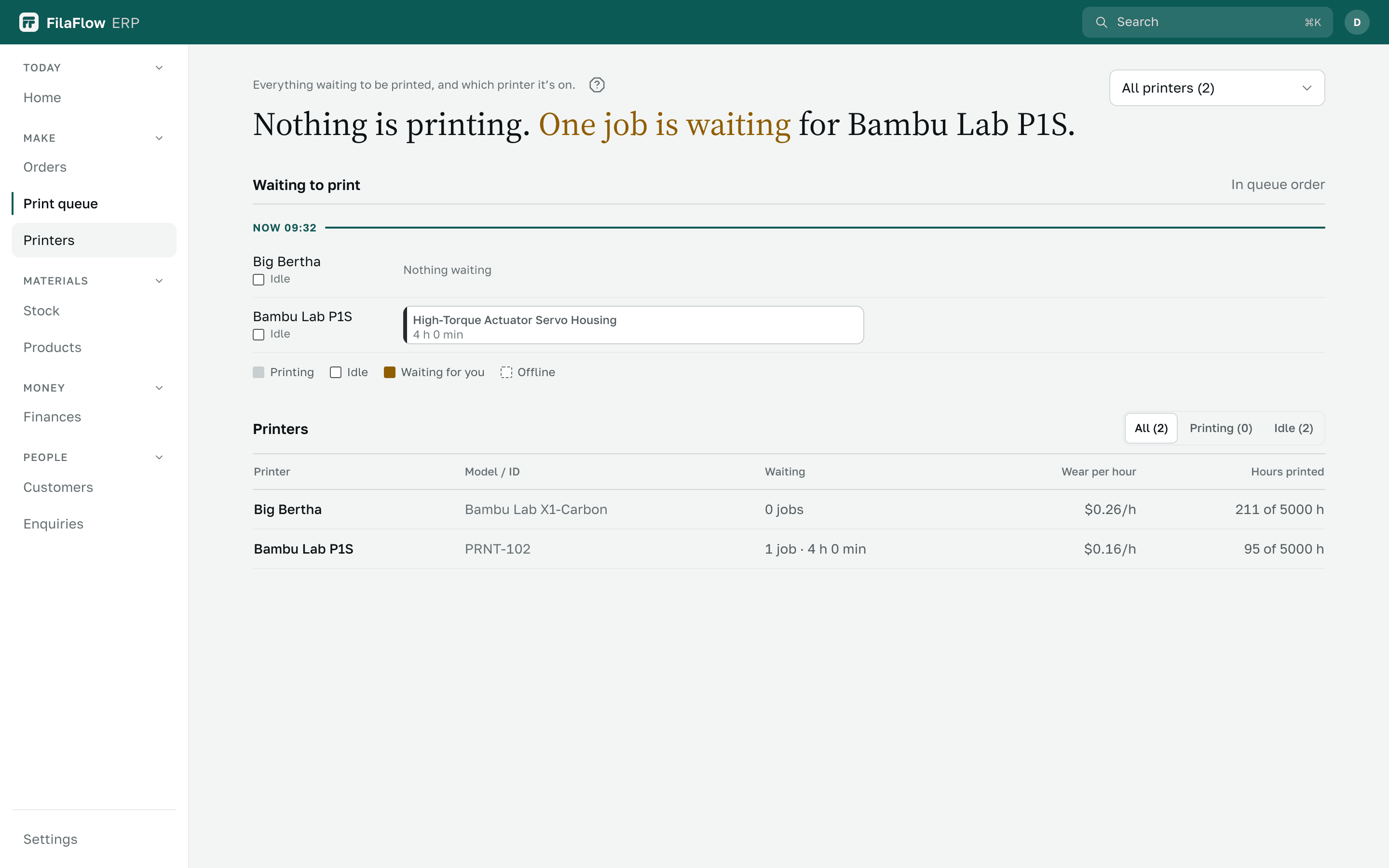Open the All printers (2) dropdown

tap(1217, 88)
